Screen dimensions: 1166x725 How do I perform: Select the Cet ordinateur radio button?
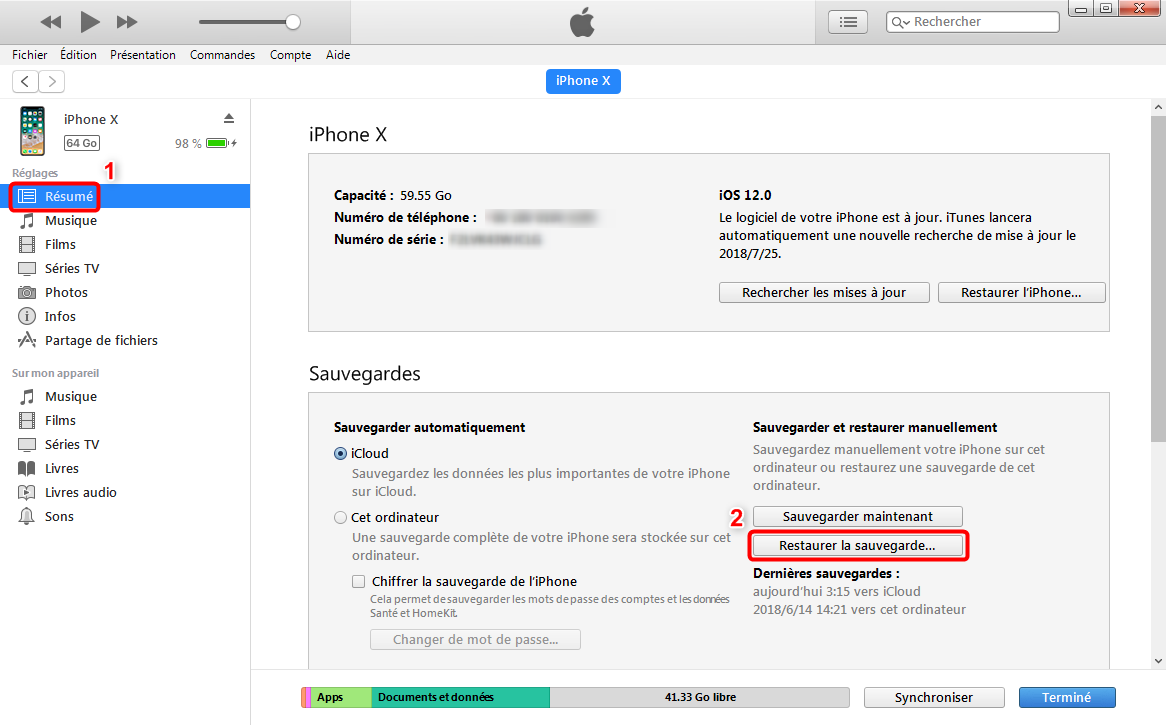[341, 518]
